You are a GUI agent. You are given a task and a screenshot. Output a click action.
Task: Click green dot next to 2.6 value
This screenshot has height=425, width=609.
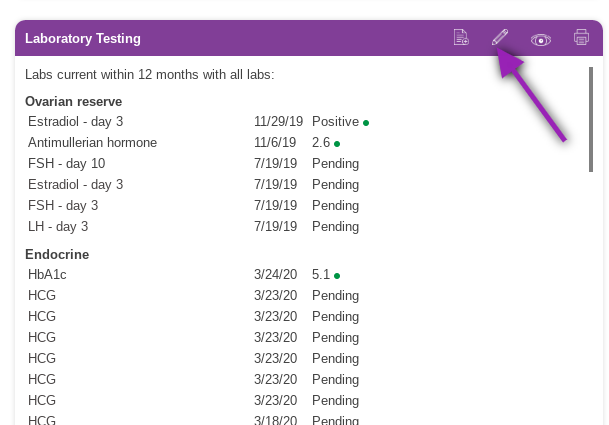(337, 144)
